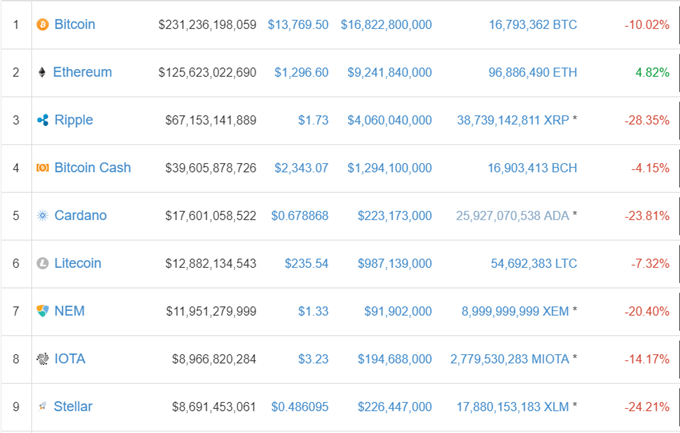Click the Bitcoin Cash logo icon
The height and width of the screenshot is (433, 680).
[42, 168]
